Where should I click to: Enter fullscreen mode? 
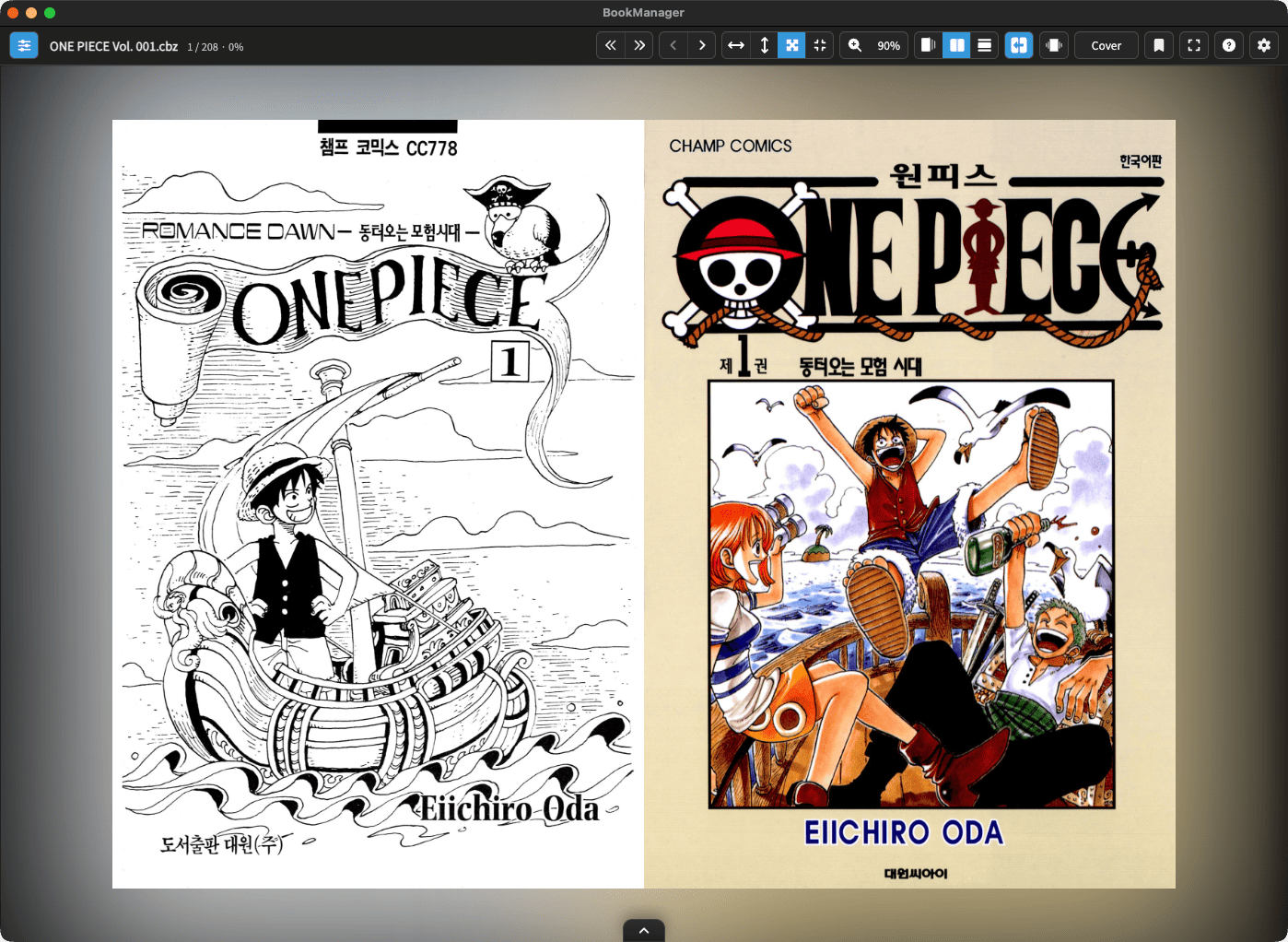tap(1194, 45)
